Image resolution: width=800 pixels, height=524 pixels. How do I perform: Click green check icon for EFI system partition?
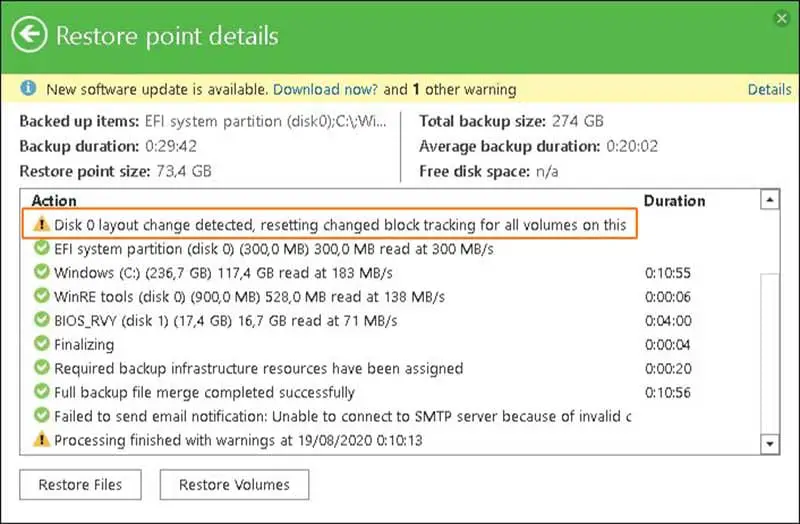41,247
